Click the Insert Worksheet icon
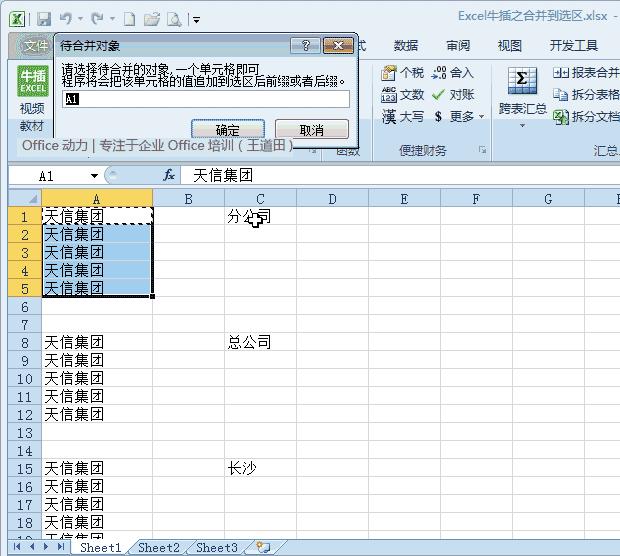The width and height of the screenshot is (620, 556). pyautogui.click(x=263, y=547)
